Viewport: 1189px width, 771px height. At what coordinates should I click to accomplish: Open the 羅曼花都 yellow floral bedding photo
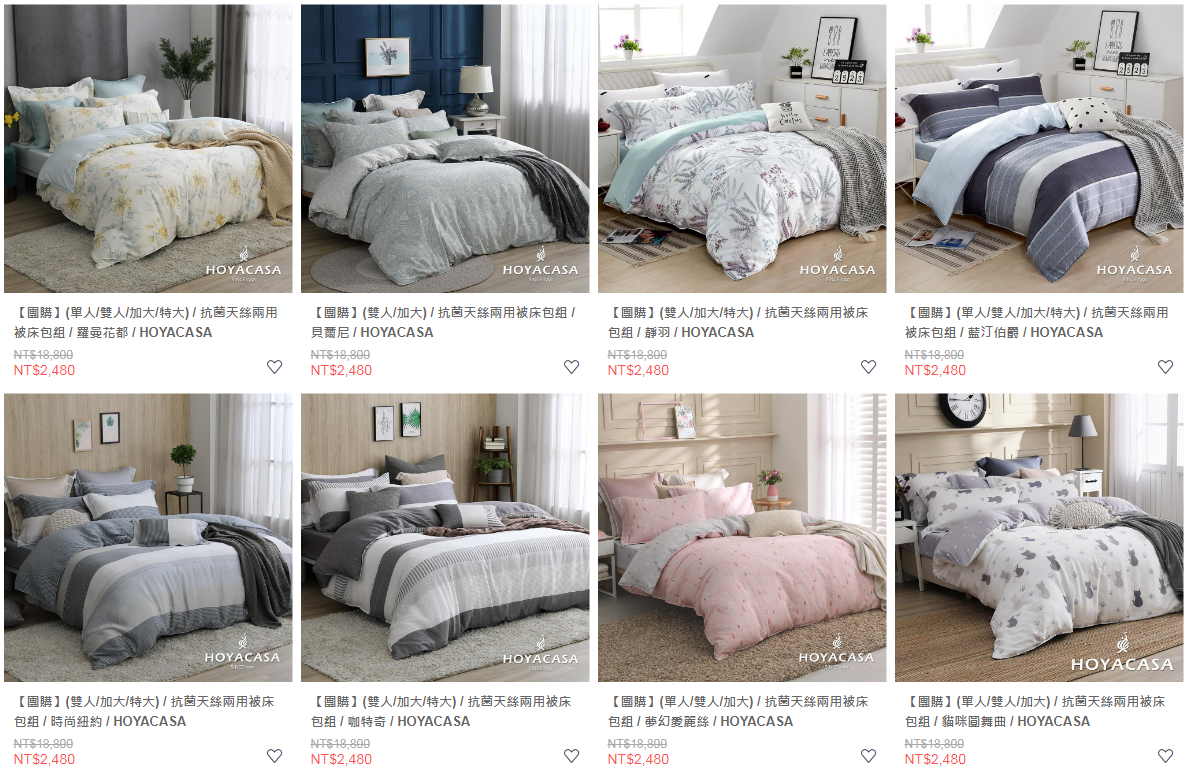pyautogui.click(x=148, y=149)
